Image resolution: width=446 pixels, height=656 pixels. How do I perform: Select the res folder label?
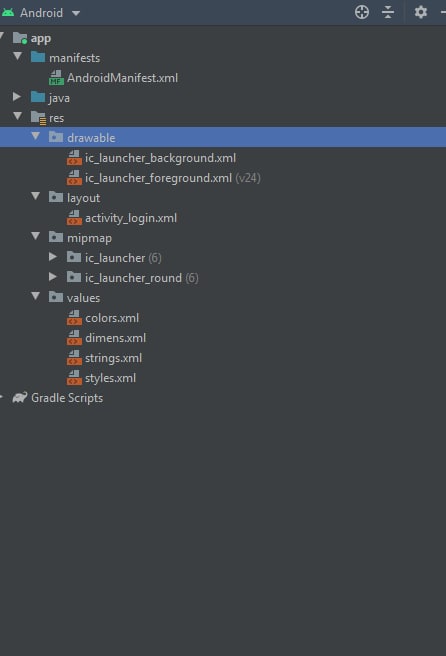pyautogui.click(x=56, y=118)
